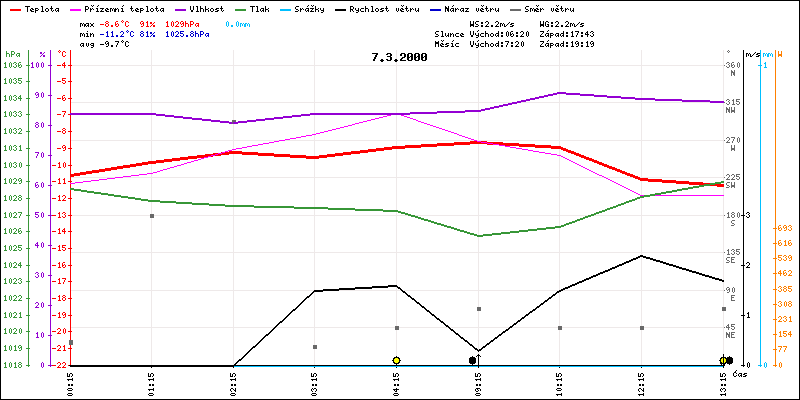This screenshot has height=400, width=800.
Task: Click the 315 NW wind direction label
Action: point(733,107)
